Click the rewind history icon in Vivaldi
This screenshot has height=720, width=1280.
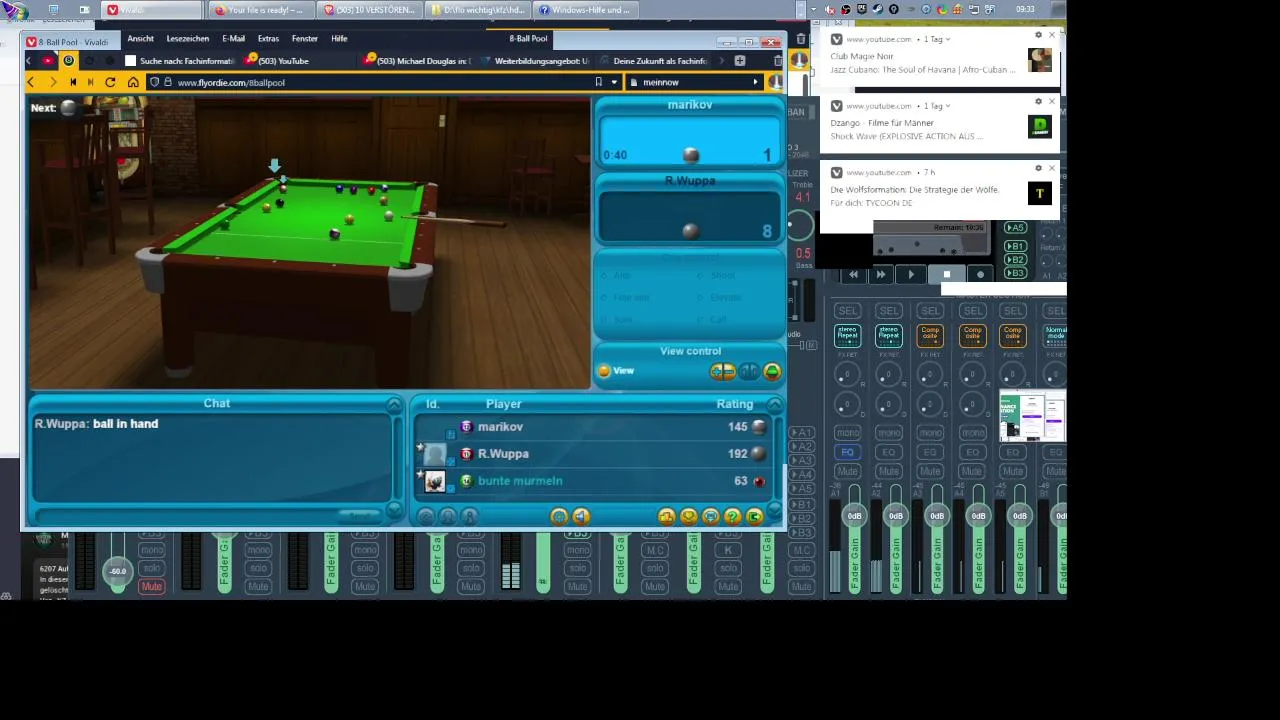pyautogui.click(x=72, y=82)
